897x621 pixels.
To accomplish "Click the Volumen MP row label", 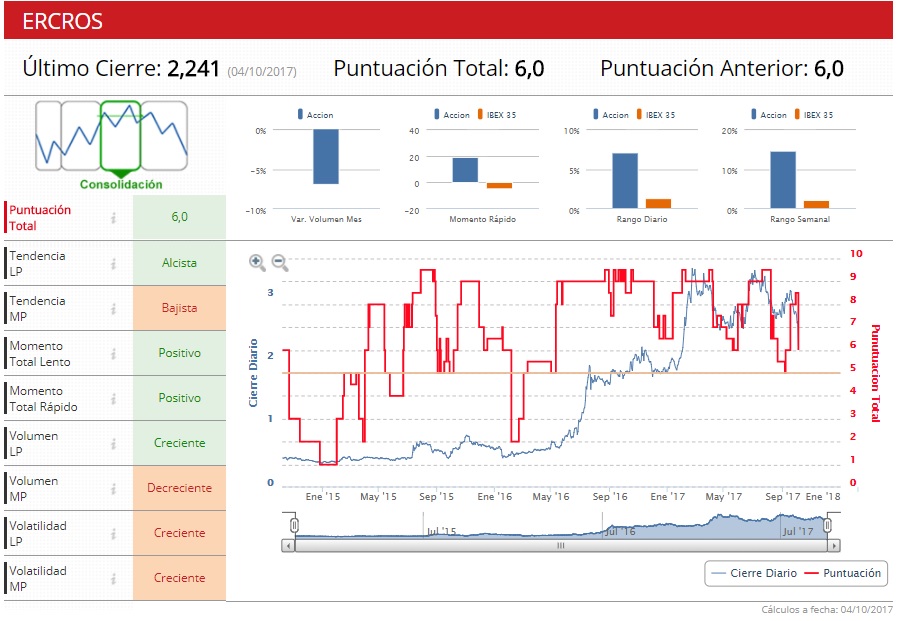I will coord(33,489).
